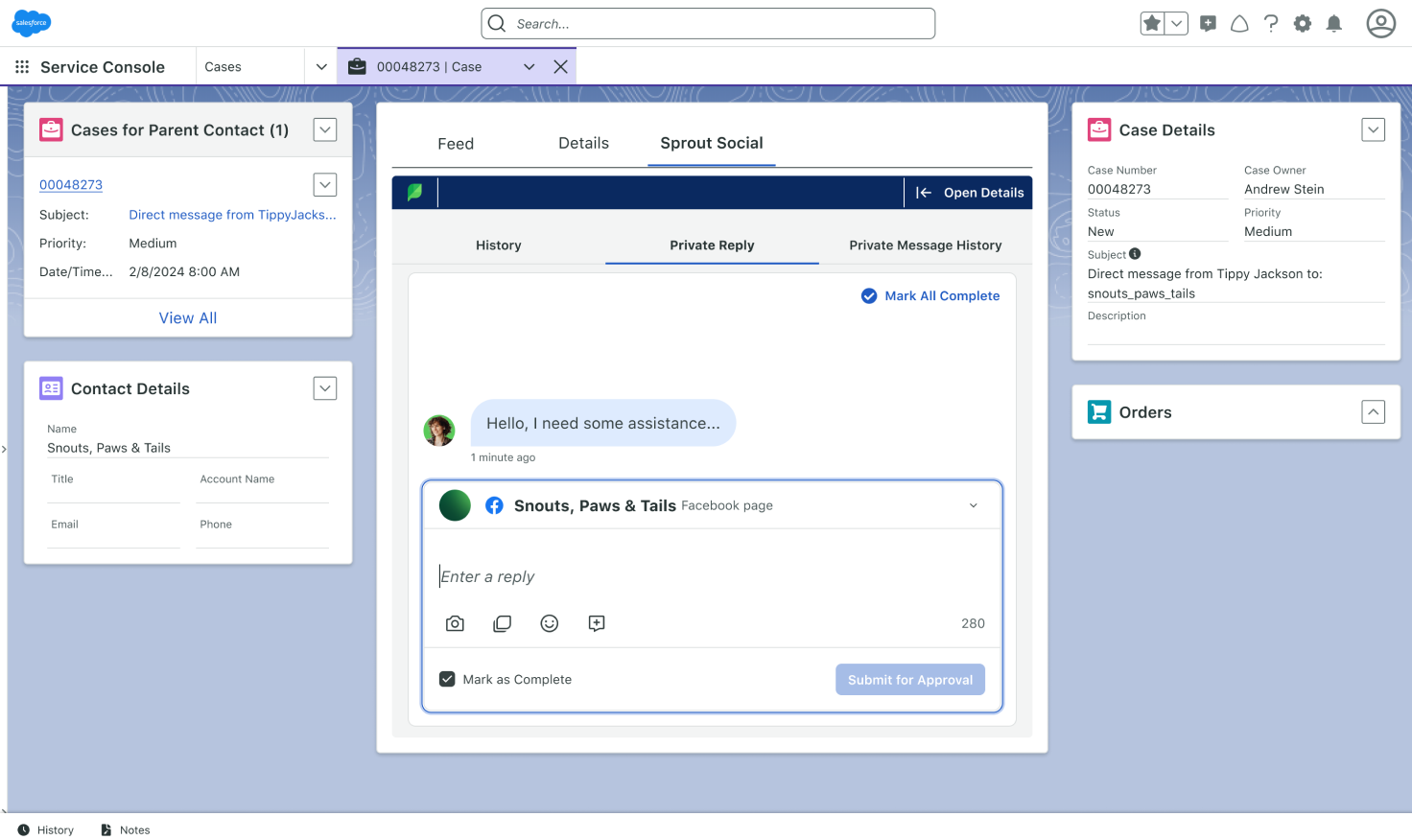Click Tippy Jackson's profile avatar

(439, 431)
